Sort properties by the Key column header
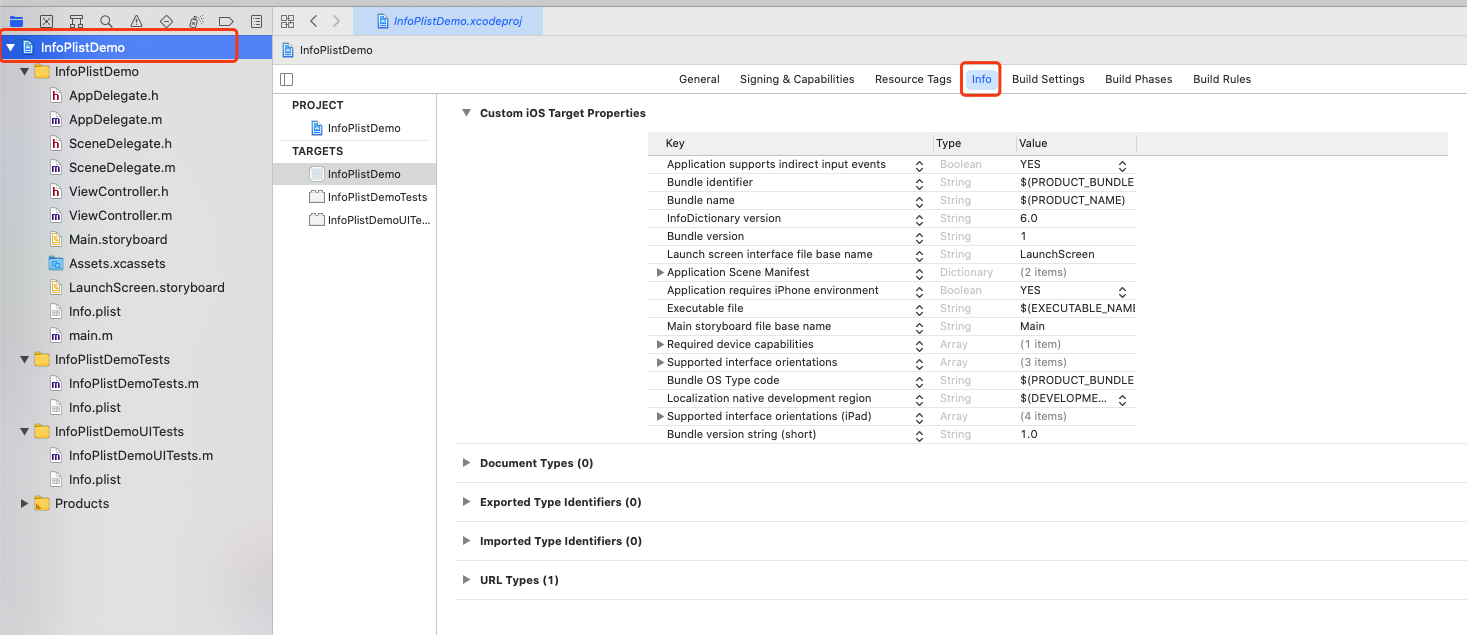Screen dimensions: 1467x635 (790, 143)
